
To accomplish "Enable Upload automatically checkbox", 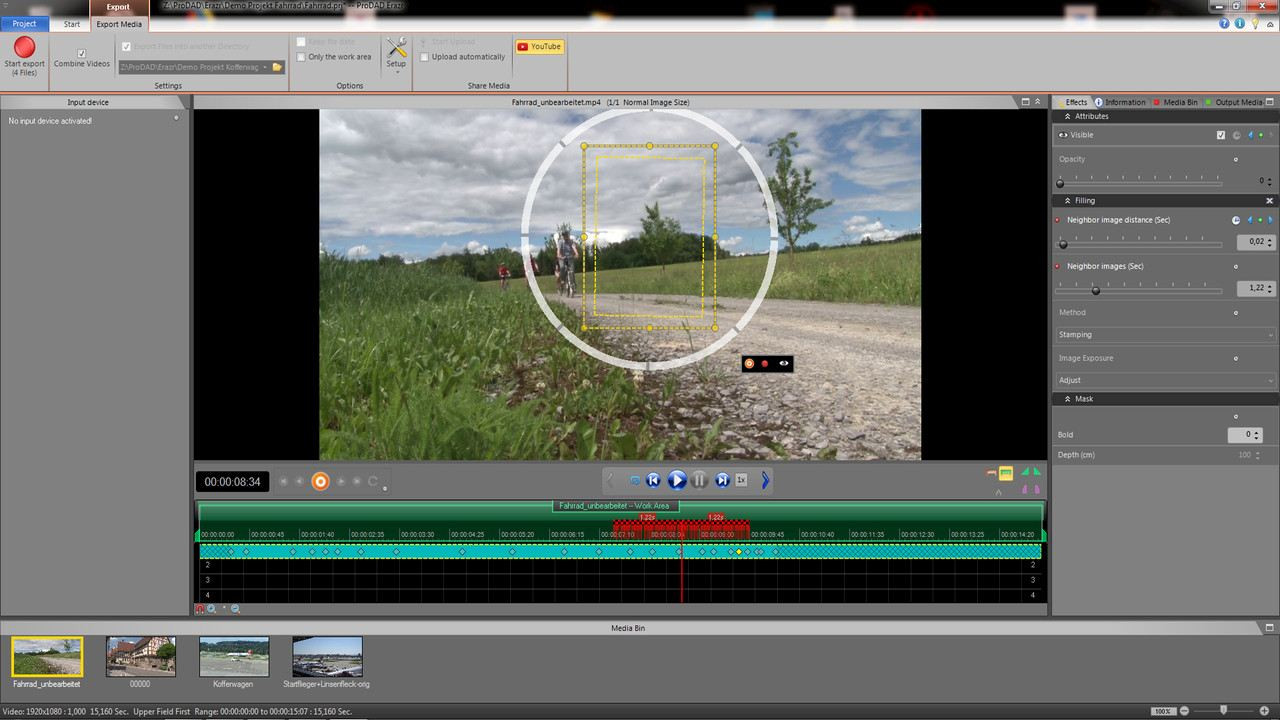I will click(424, 57).
